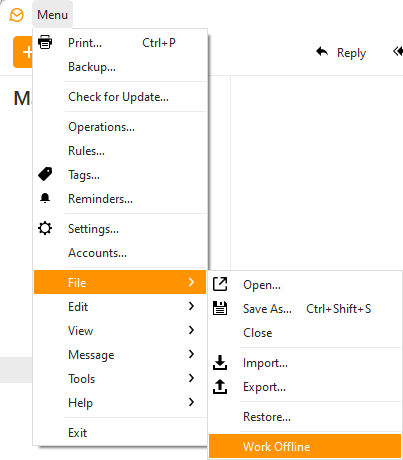Select Restore in the File submenu
Image resolution: width=403 pixels, height=460 pixels.
[305, 417]
